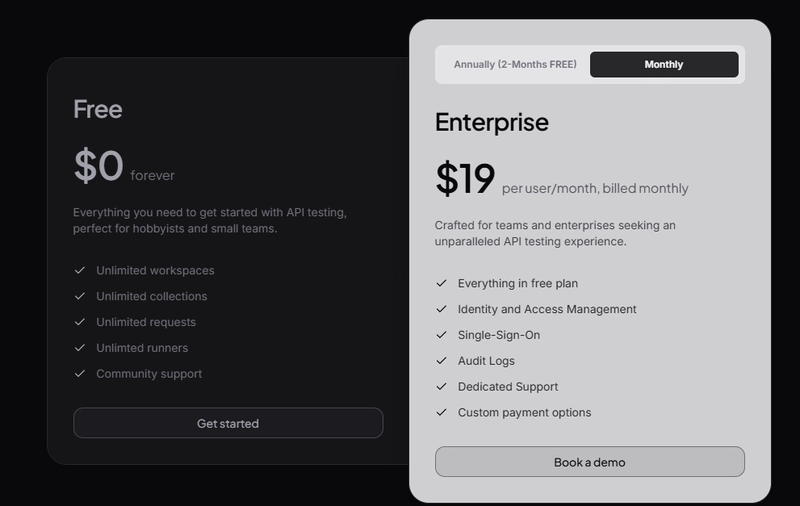Click the Custom payment options text

524,413
